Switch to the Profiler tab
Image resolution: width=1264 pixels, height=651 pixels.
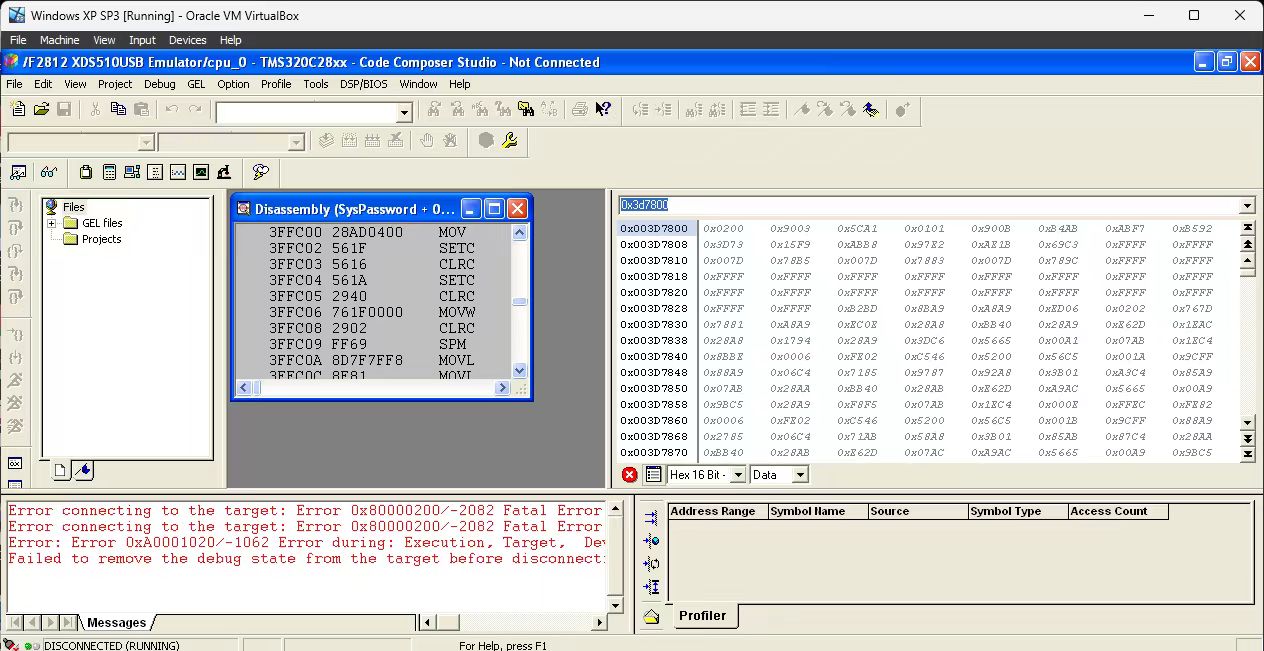pos(702,615)
